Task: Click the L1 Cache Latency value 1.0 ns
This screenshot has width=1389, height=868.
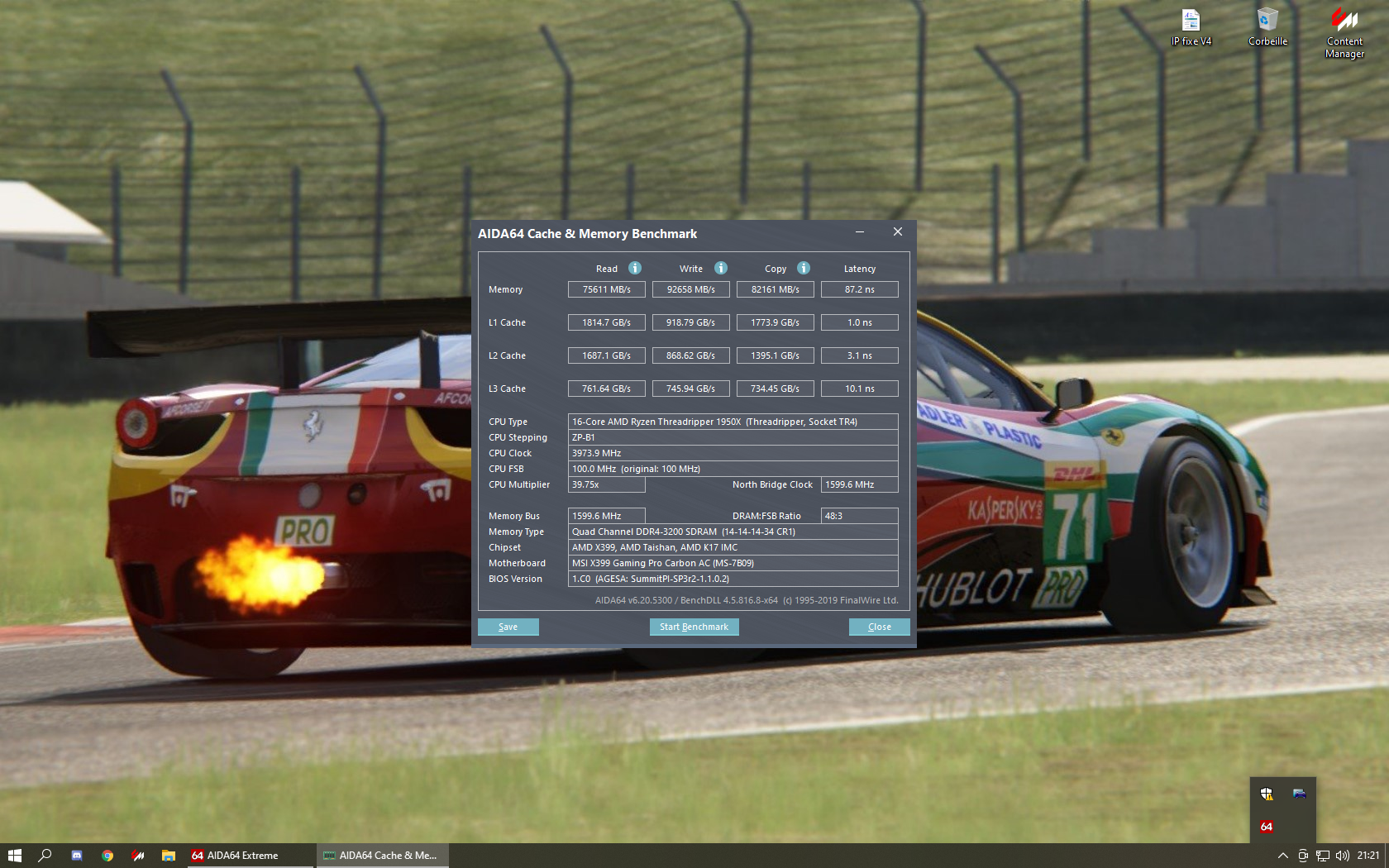Action: [860, 322]
